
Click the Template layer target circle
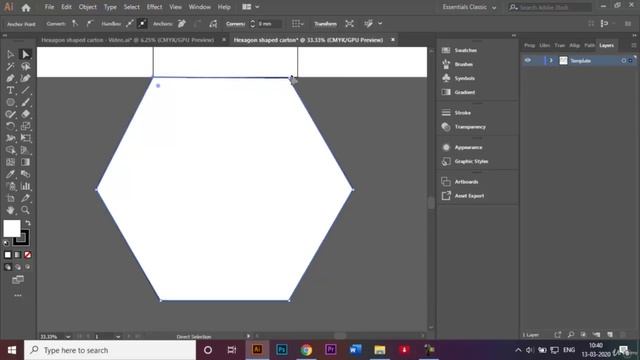pos(623,60)
